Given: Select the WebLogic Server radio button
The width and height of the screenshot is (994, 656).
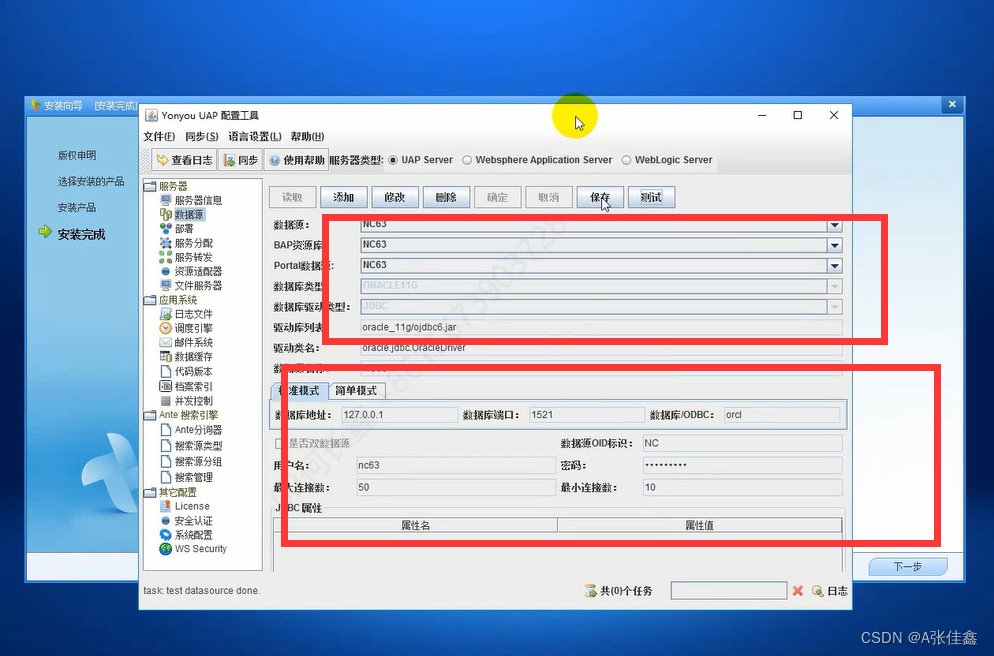Looking at the screenshot, I should pyautogui.click(x=626, y=160).
